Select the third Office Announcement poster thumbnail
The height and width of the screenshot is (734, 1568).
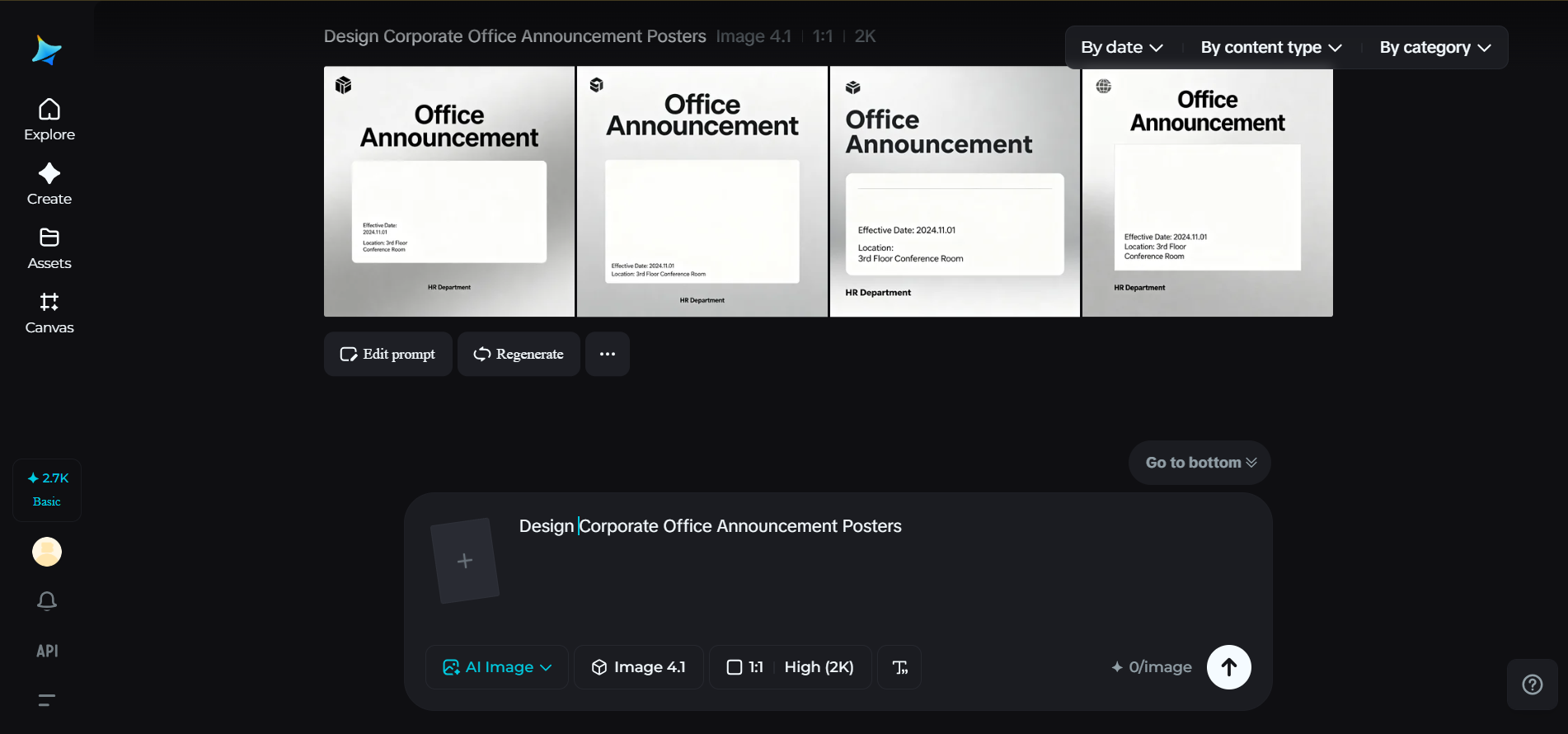(955, 191)
